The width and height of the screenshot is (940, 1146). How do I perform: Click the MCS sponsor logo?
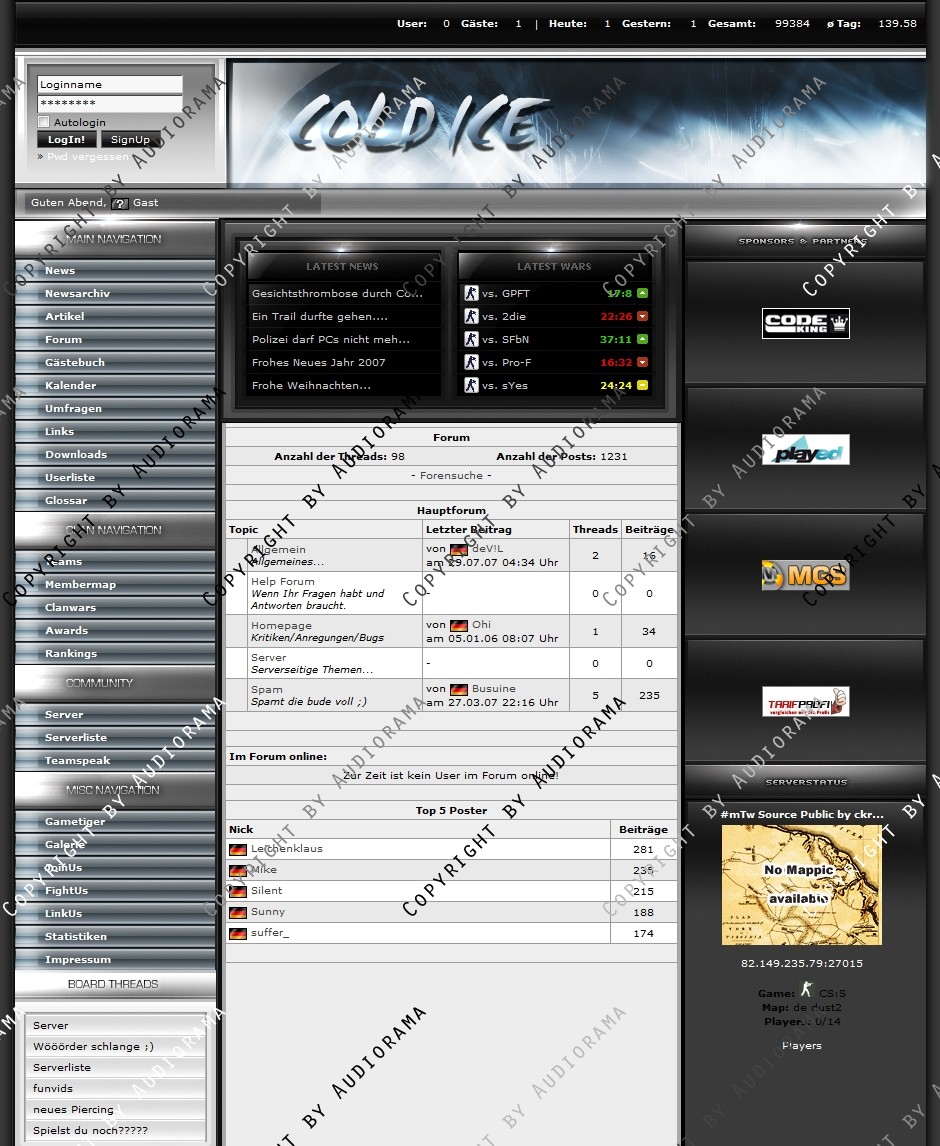tap(805, 575)
